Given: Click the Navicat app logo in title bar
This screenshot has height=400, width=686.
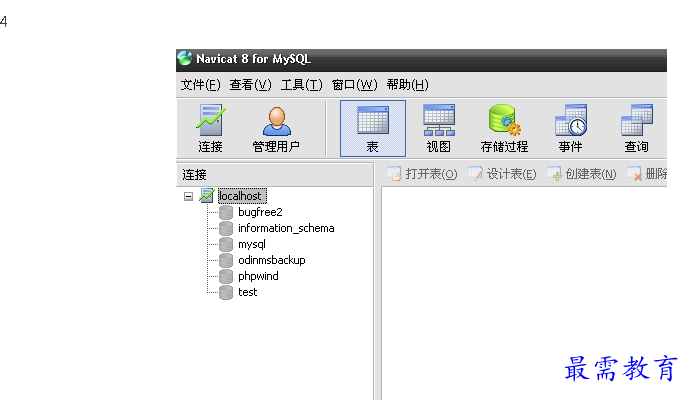Looking at the screenshot, I should [x=185, y=58].
